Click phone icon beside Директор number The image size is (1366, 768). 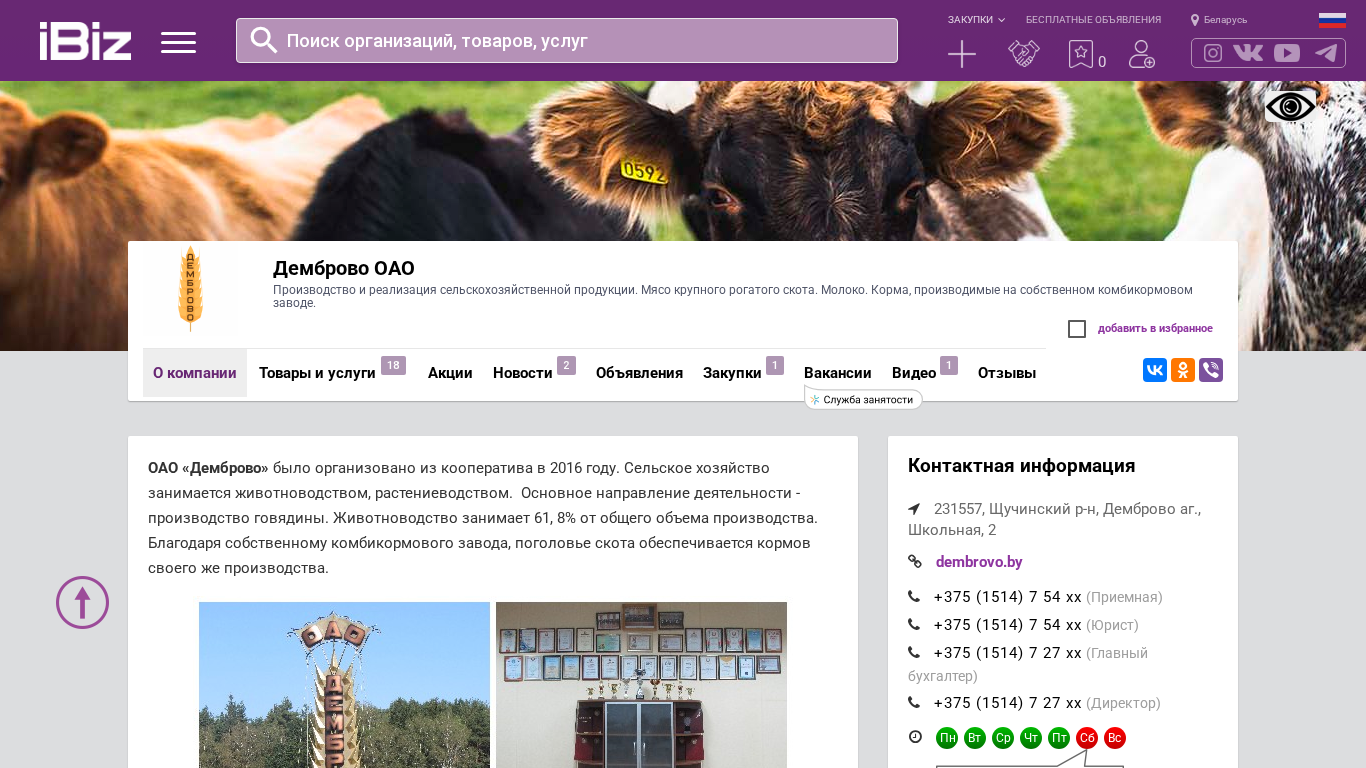point(914,703)
